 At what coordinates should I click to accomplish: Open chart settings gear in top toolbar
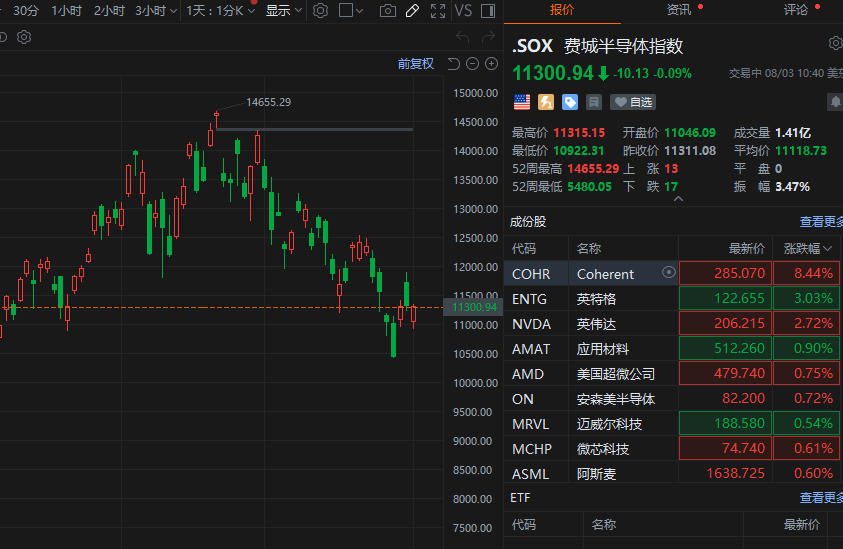click(x=320, y=11)
